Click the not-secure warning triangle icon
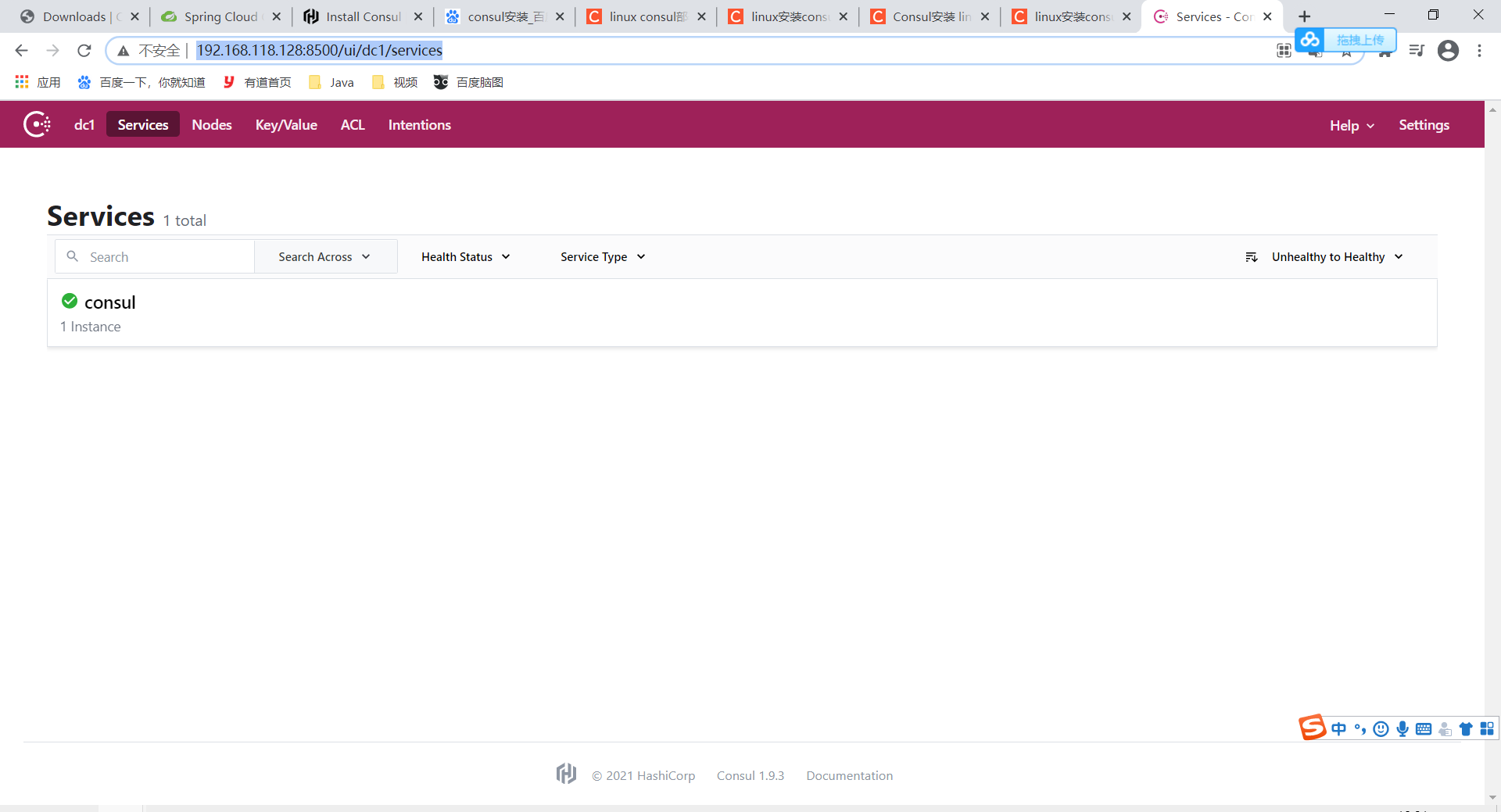Screen dimensions: 1501x812 [124, 51]
